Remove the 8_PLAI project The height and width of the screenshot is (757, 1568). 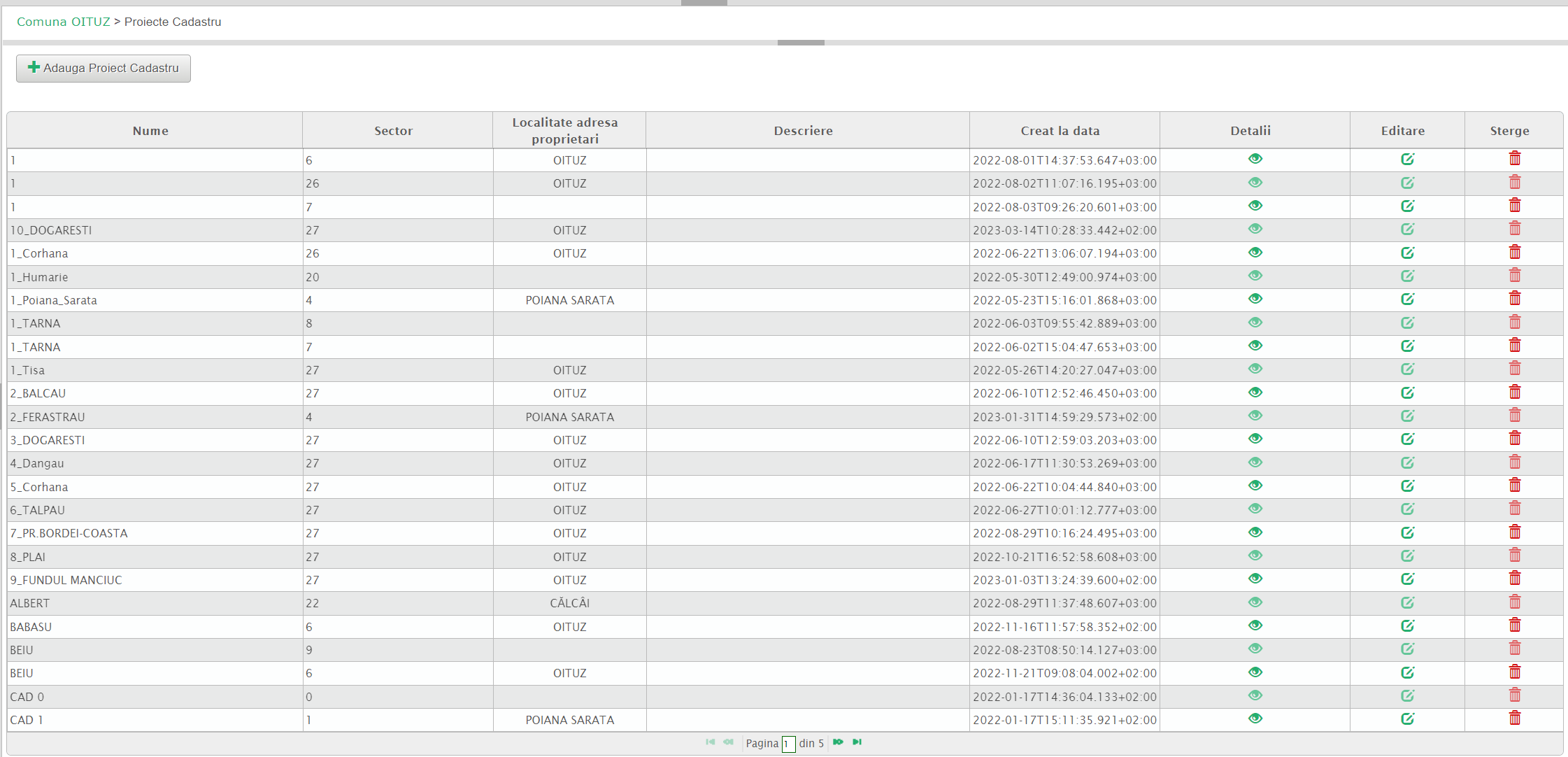pyautogui.click(x=1515, y=556)
